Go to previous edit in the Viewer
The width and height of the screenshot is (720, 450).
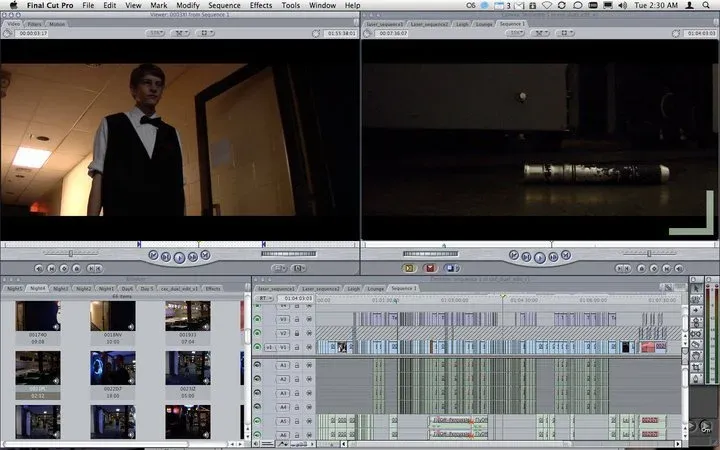coord(153,255)
